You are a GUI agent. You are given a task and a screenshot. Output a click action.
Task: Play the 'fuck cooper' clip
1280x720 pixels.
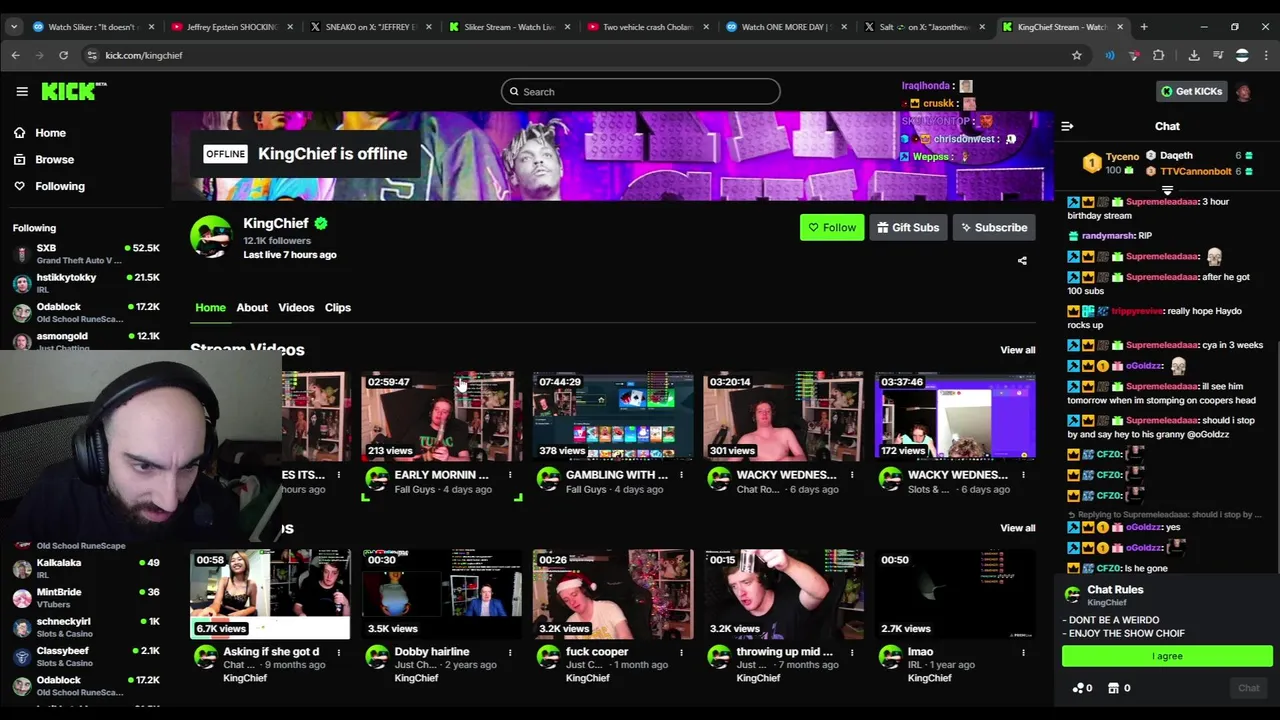tap(613, 594)
